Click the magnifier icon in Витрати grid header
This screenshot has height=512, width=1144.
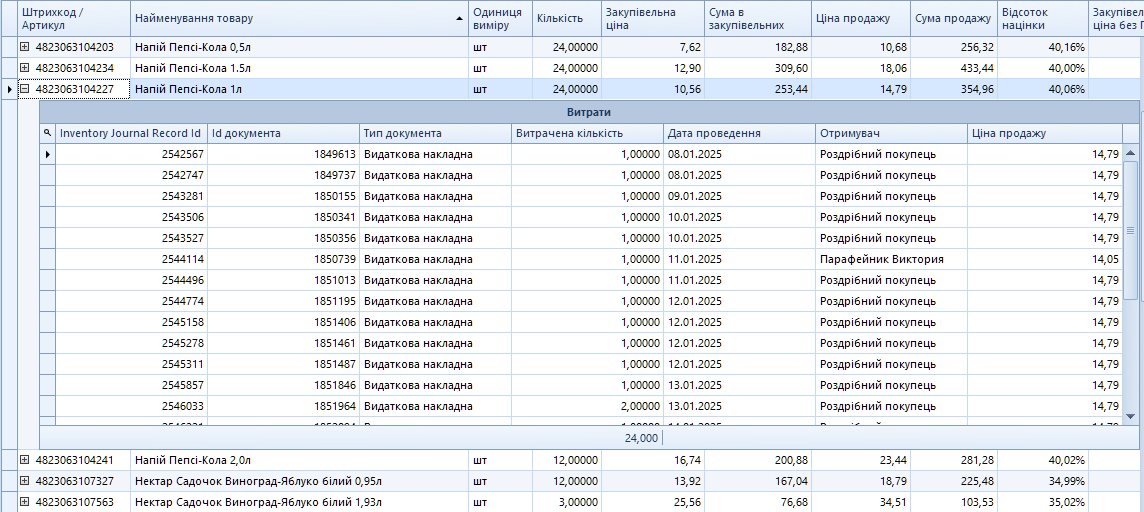[x=47, y=133]
